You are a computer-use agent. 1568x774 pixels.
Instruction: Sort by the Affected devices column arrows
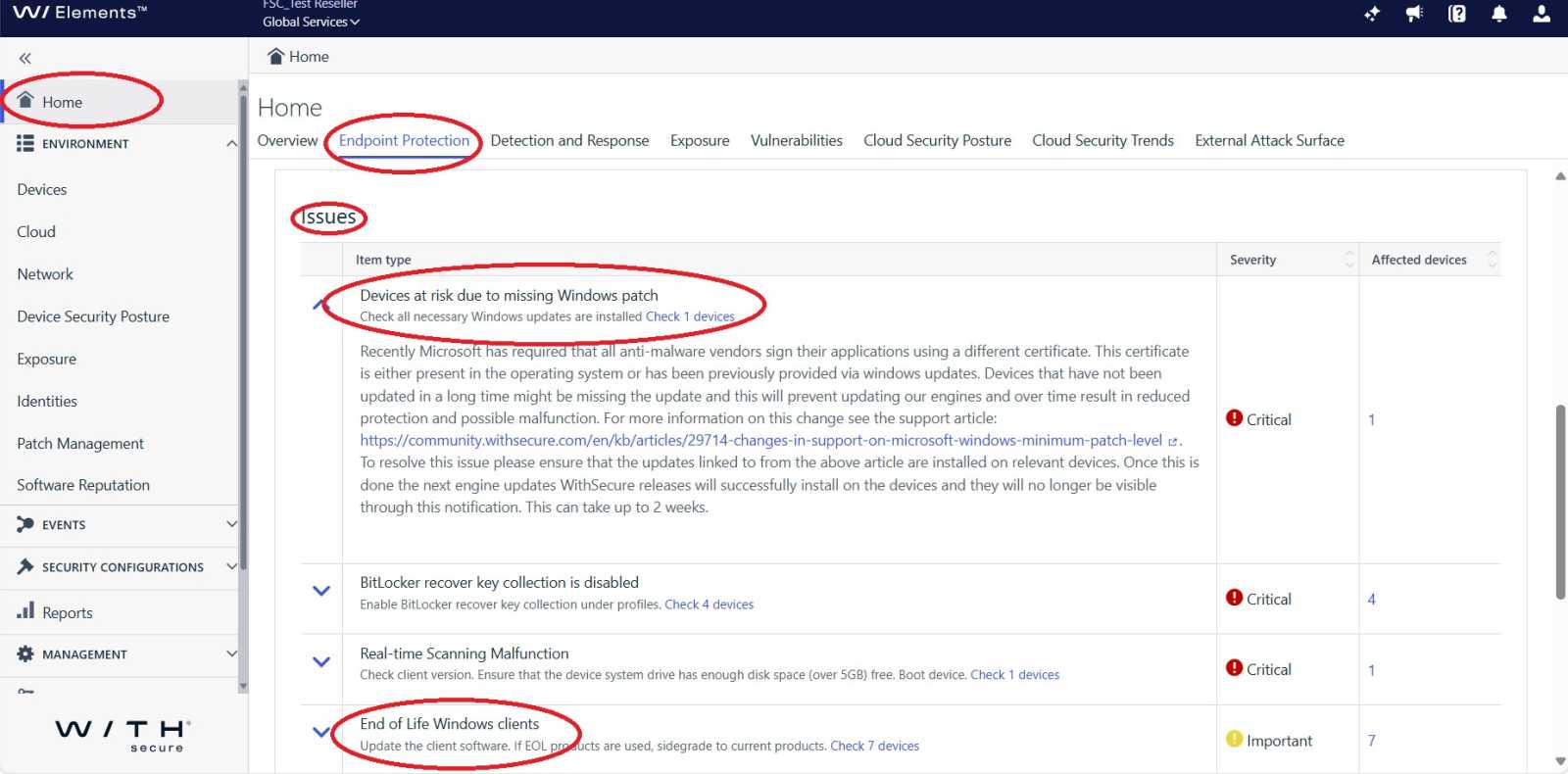1493,260
